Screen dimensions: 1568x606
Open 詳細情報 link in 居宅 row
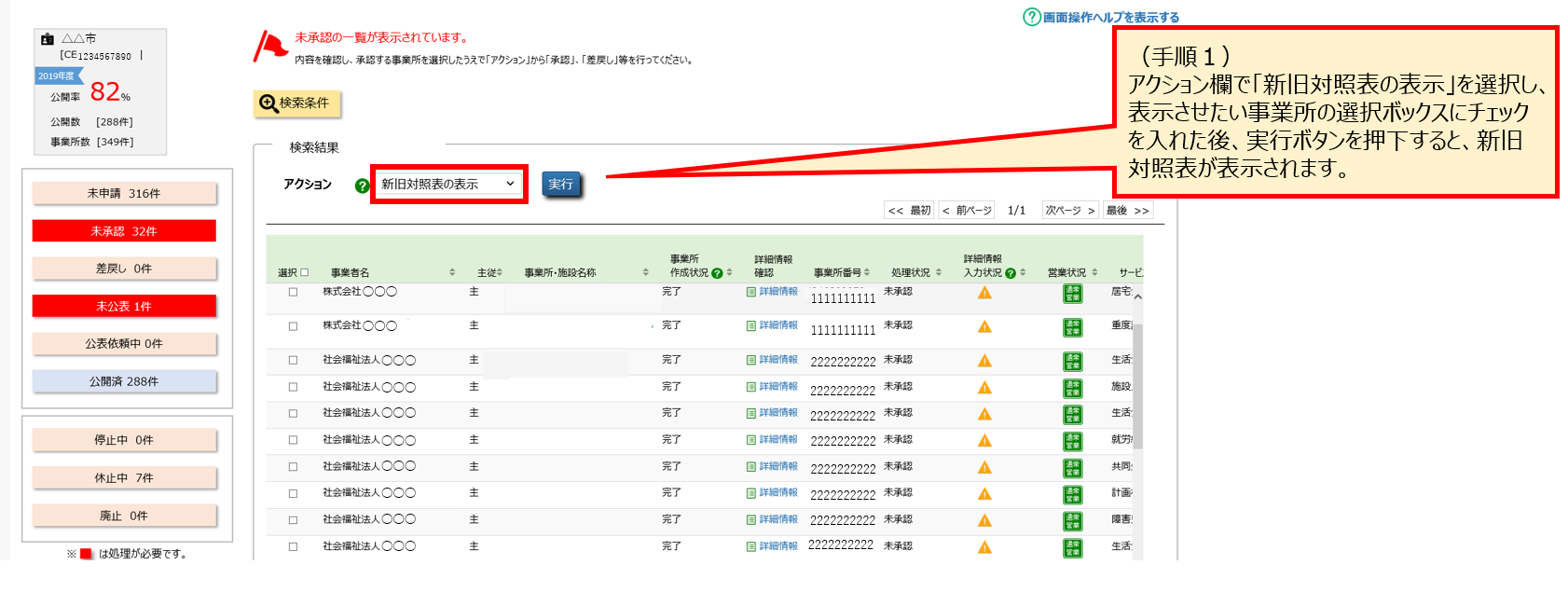[x=772, y=292]
